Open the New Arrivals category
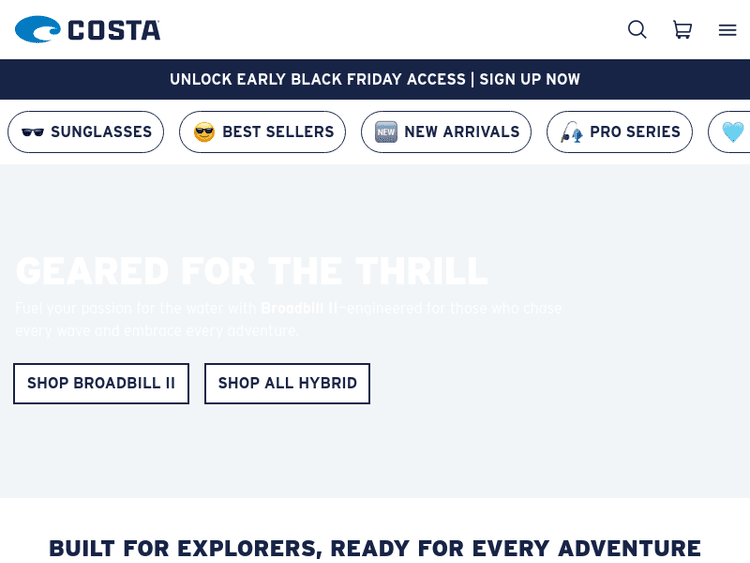Screen dimensions: 750x563 461,132
